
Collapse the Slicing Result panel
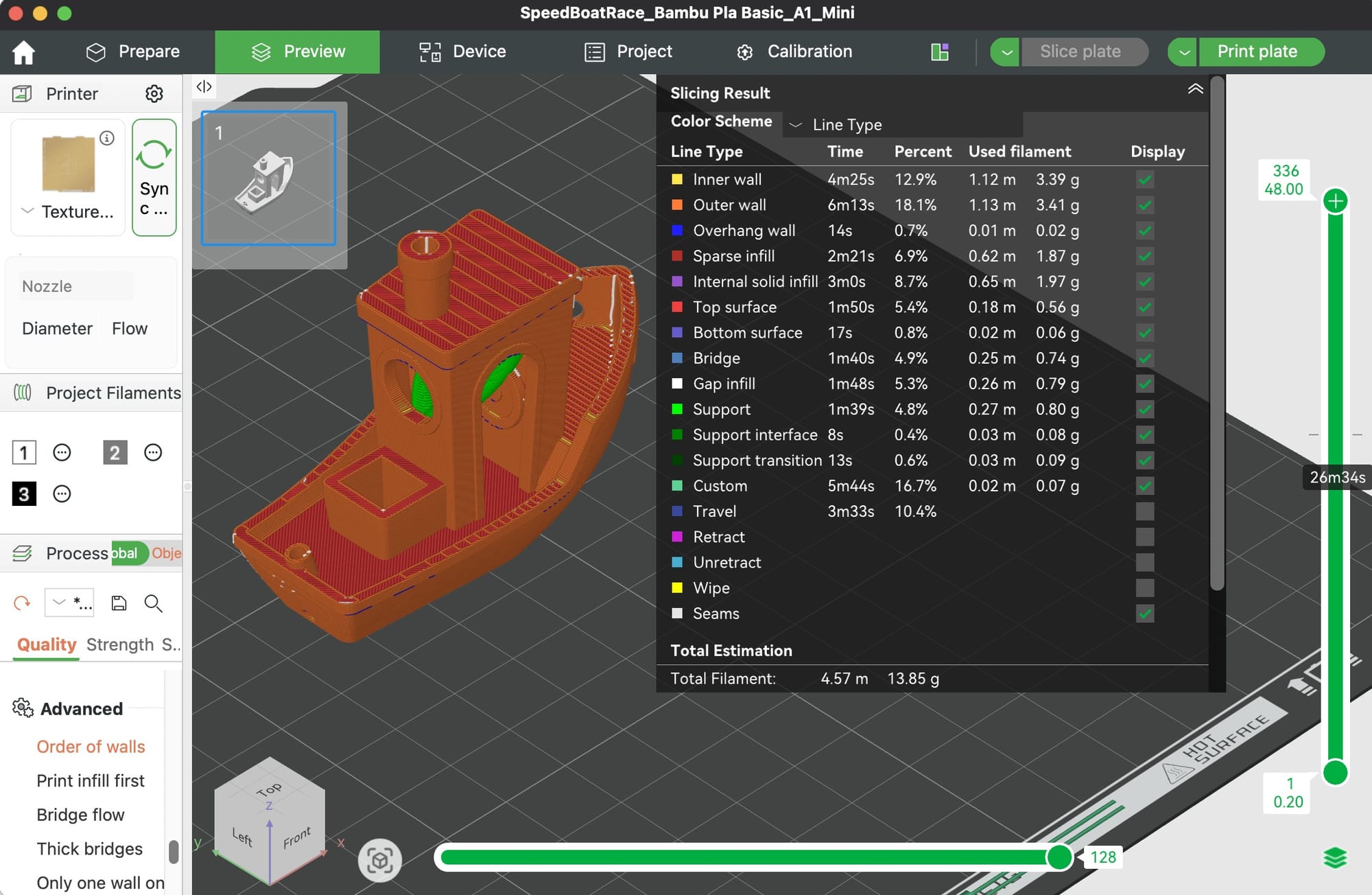(1195, 89)
